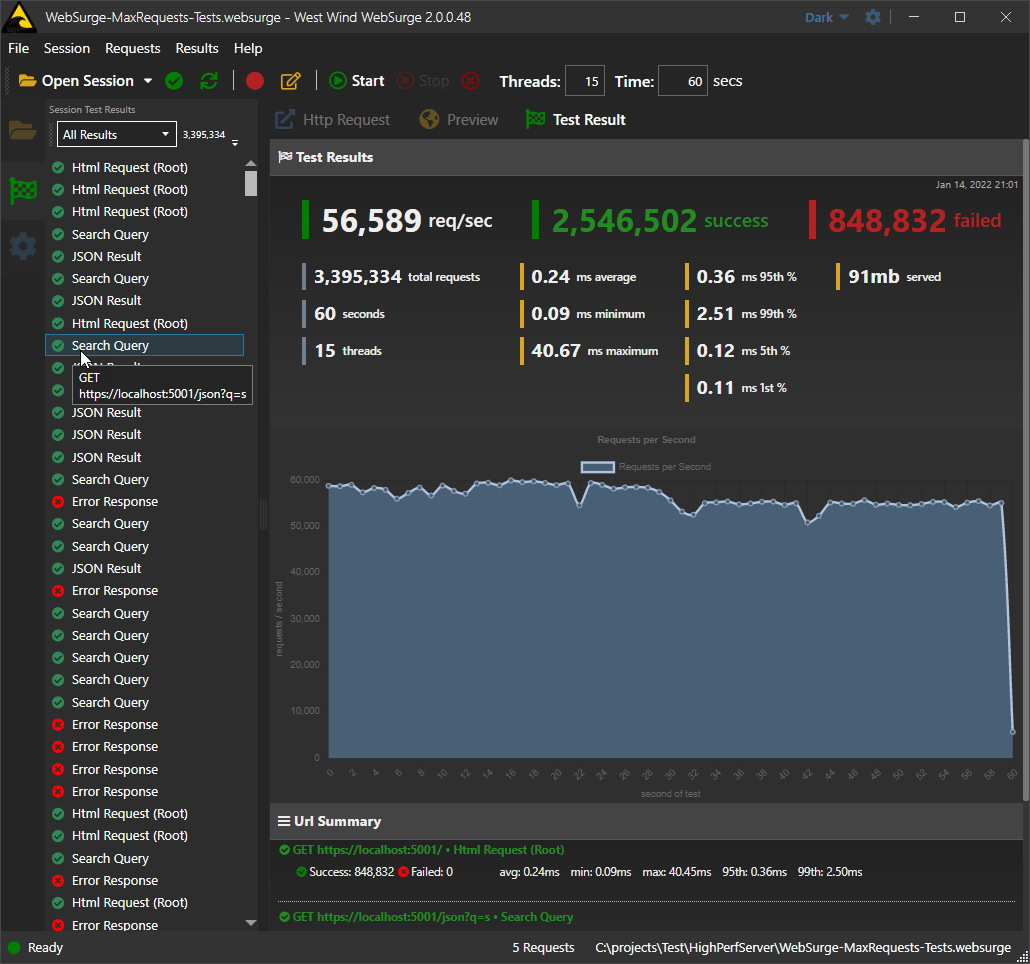
Task: Expand the Open Session dropdown arrow
Action: pos(148,81)
